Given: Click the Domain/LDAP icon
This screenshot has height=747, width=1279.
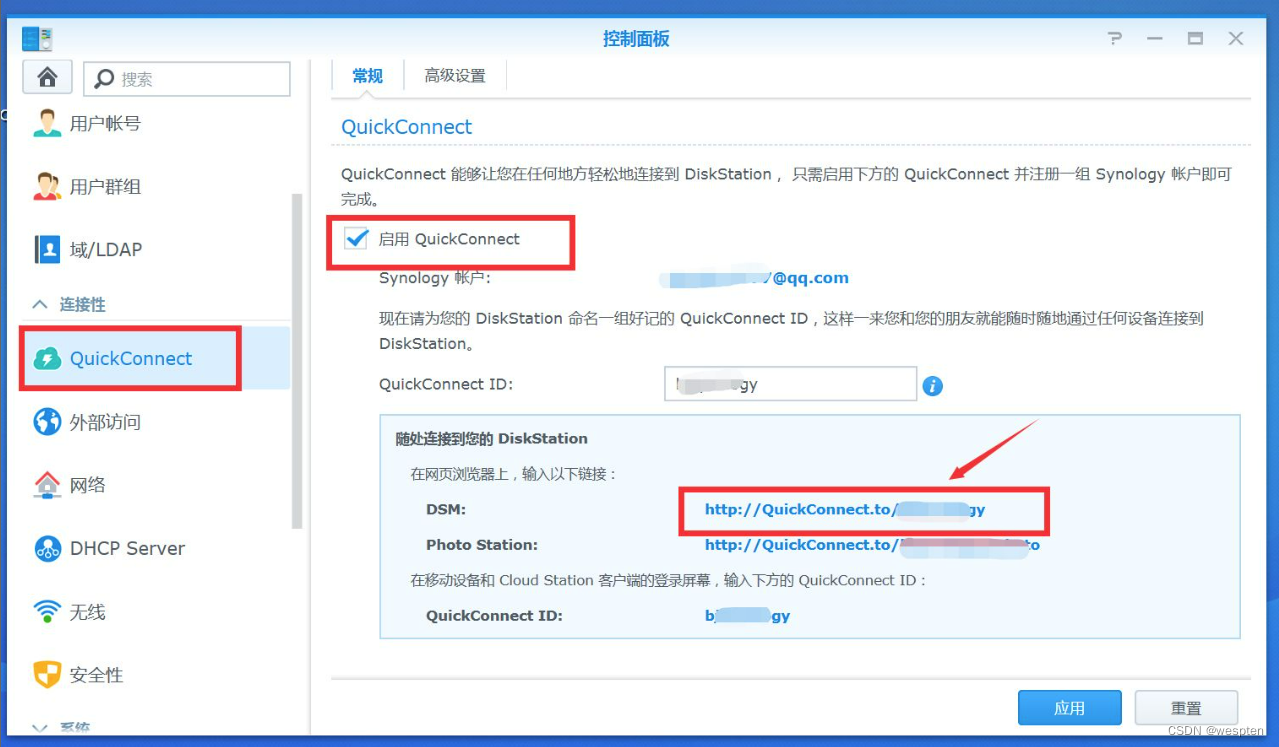Looking at the screenshot, I should (47, 249).
